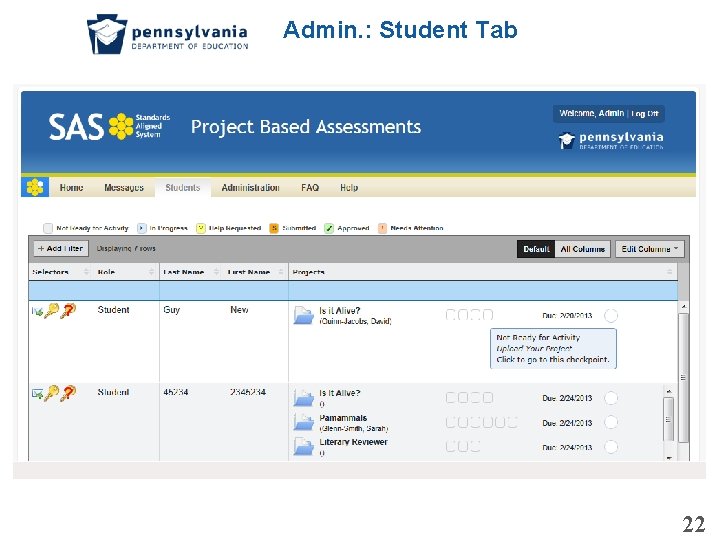This screenshot has height=540, width=720.
Task: Open the Home tab
Action: pos(71,188)
